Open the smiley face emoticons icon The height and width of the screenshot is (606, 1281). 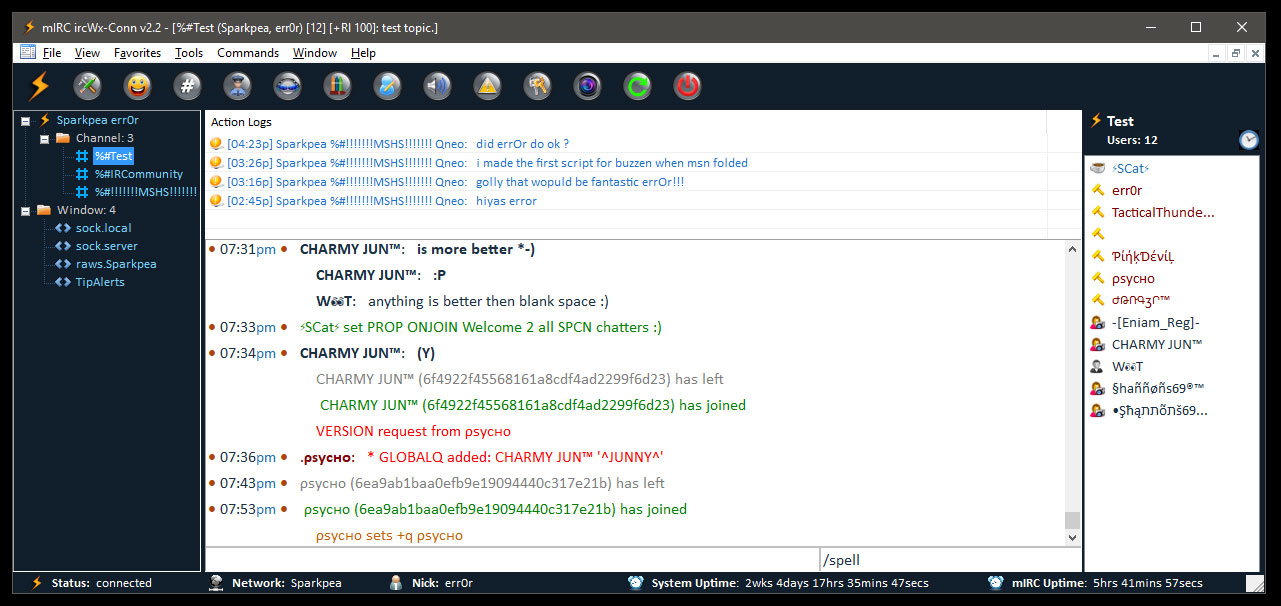(x=138, y=86)
